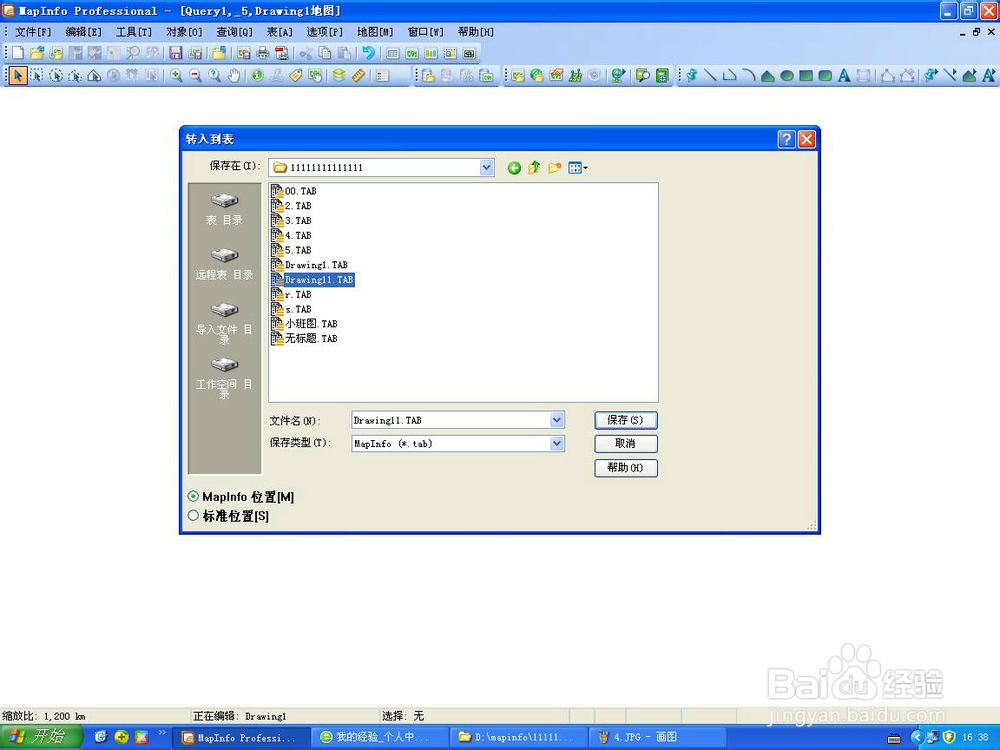Open a New Browser window icon
The width and height of the screenshot is (1000, 750).
click(x=393, y=53)
